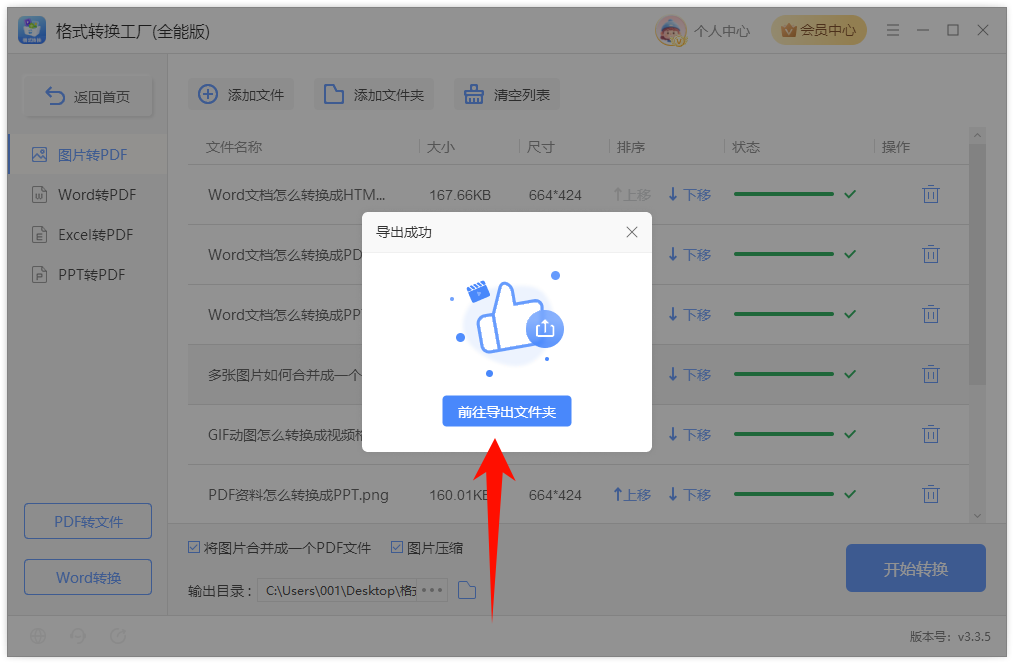Minimize the 格式转换工厂 window
This screenshot has height=664, width=1014.
tap(923, 30)
